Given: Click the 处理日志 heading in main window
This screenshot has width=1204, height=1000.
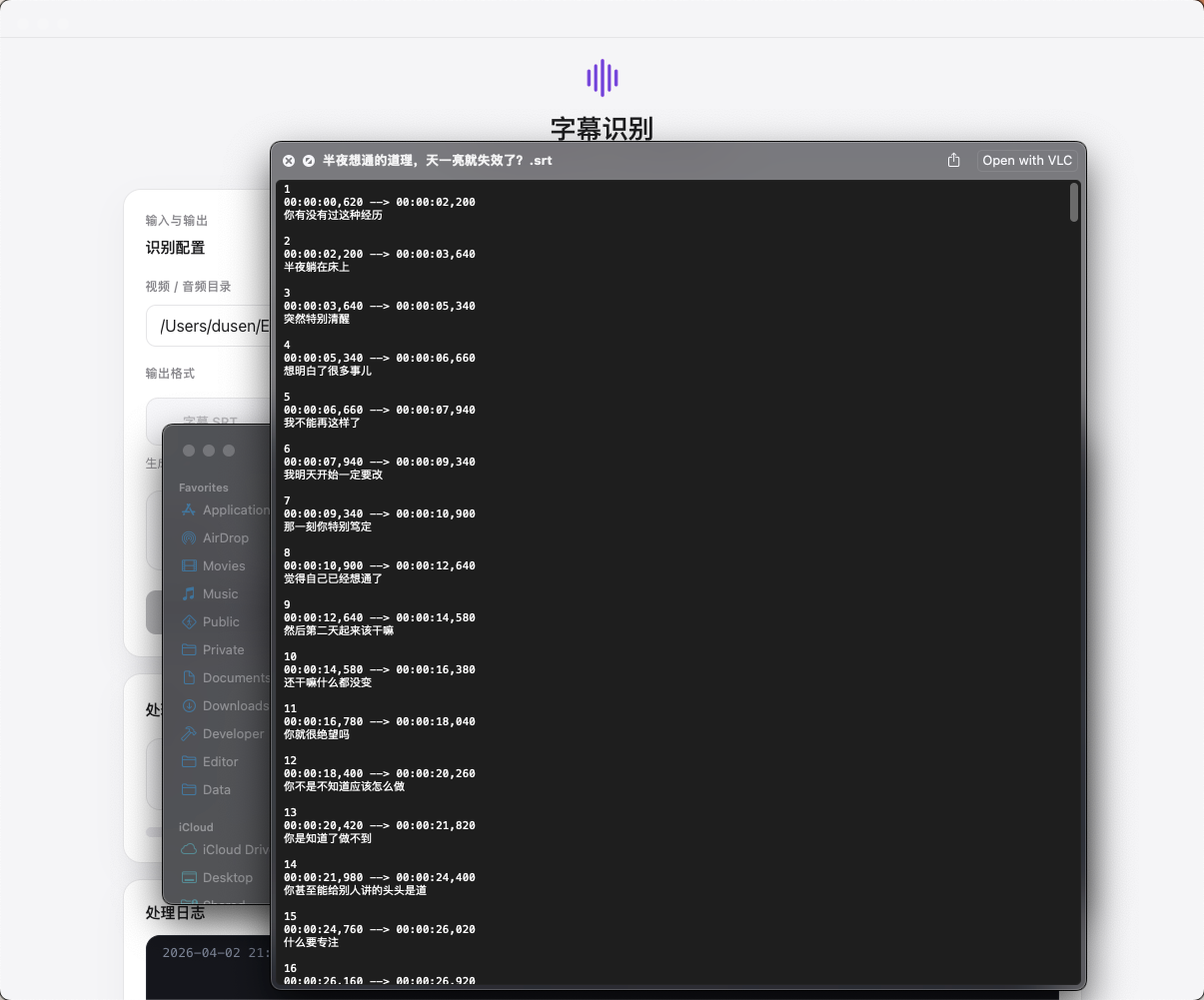Looking at the screenshot, I should (176, 912).
